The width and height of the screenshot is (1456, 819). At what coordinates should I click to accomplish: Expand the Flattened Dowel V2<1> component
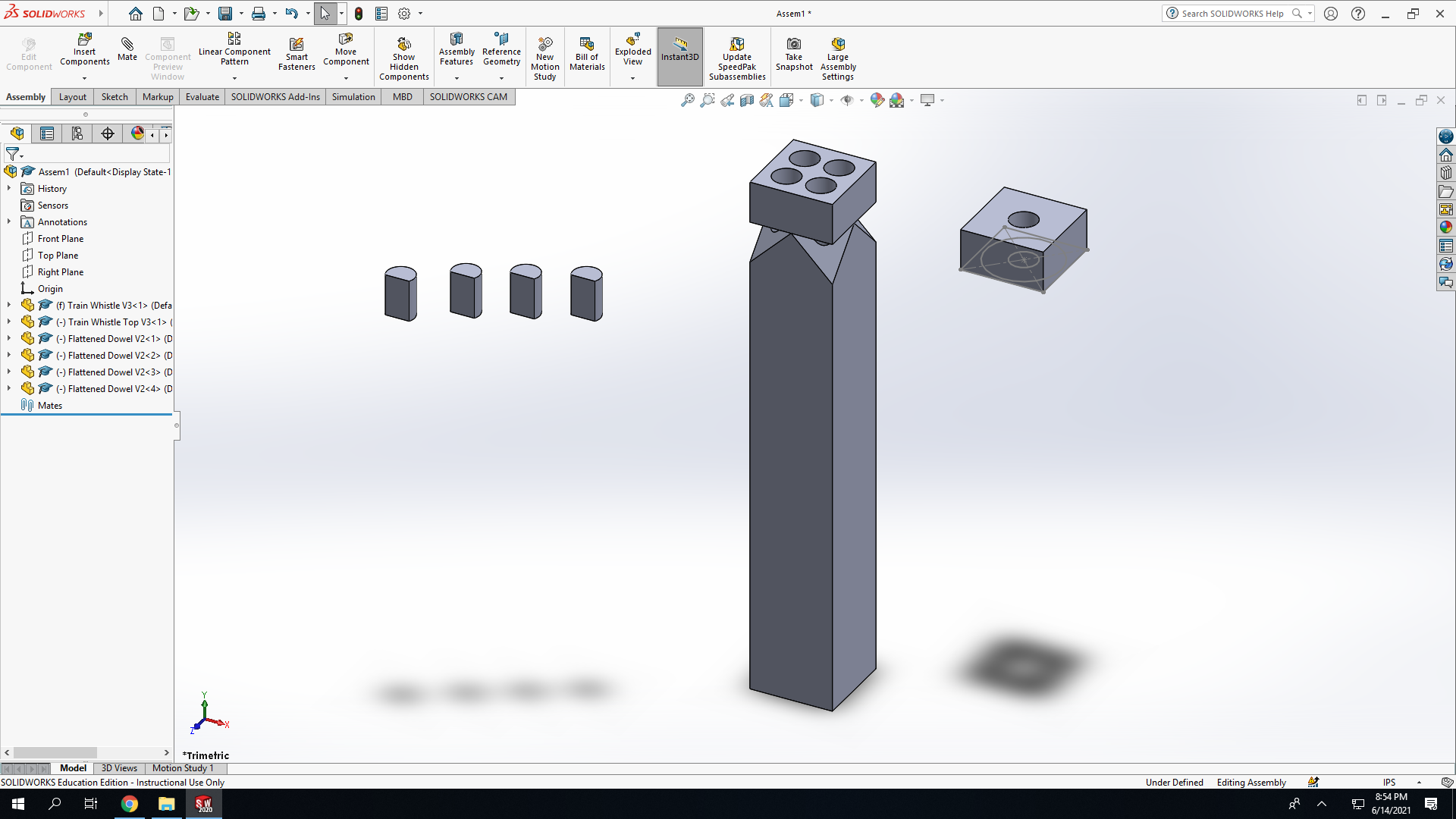[9, 338]
